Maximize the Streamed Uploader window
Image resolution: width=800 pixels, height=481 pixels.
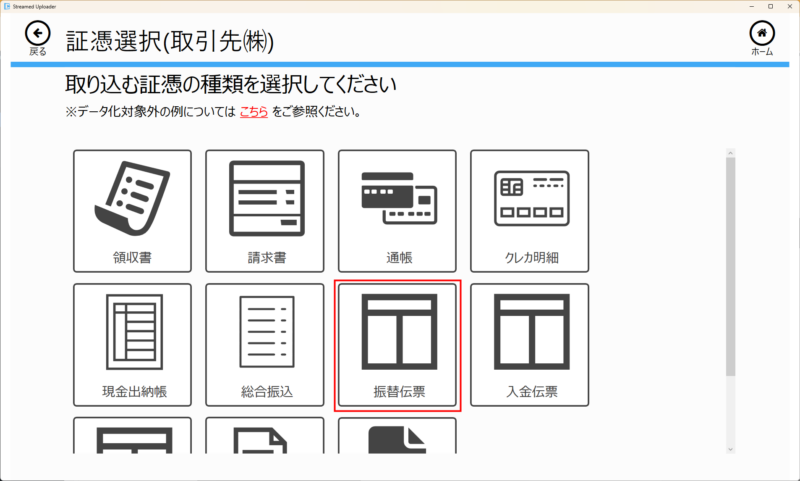point(770,7)
